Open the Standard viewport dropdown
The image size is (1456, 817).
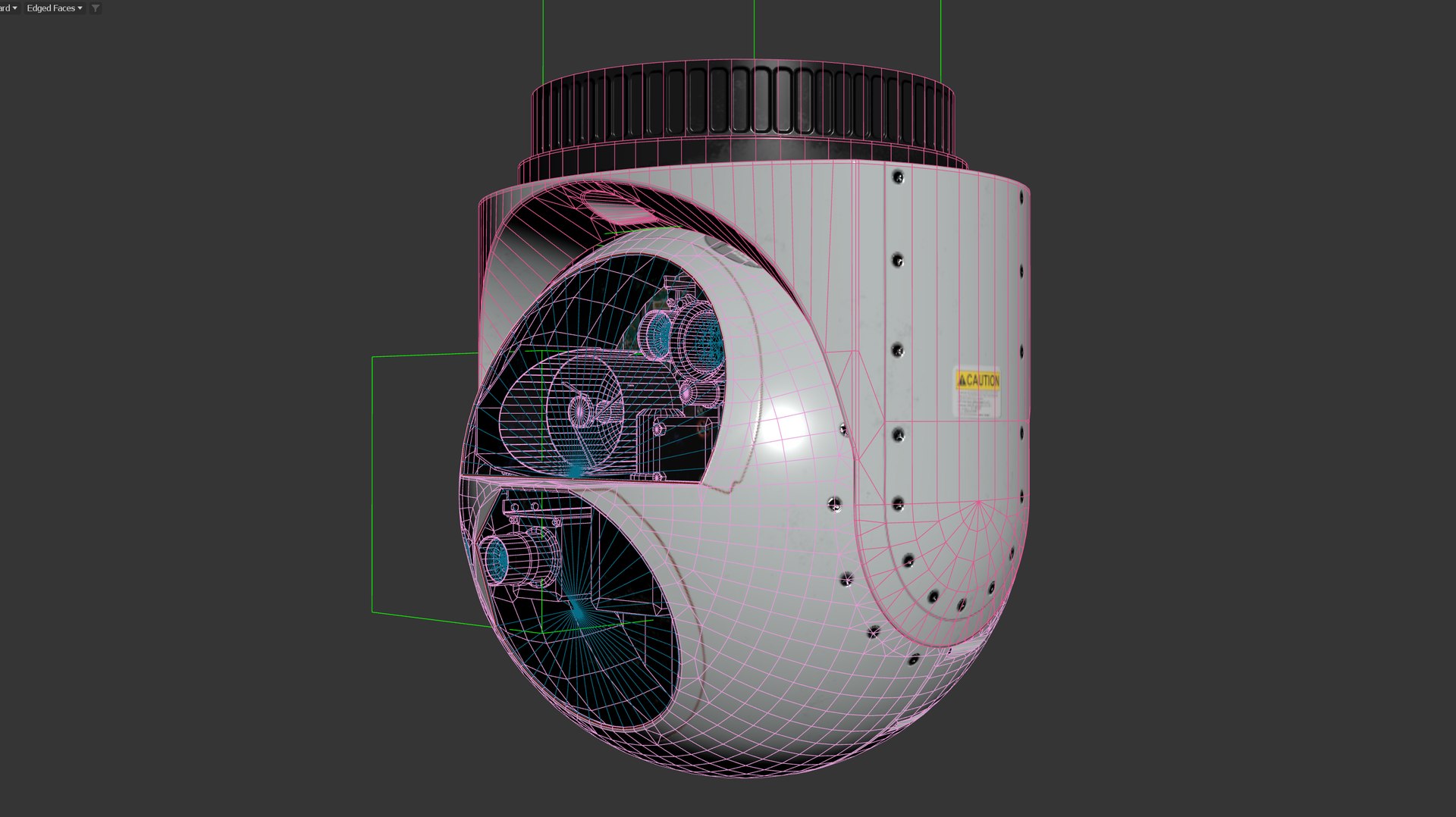8,8
